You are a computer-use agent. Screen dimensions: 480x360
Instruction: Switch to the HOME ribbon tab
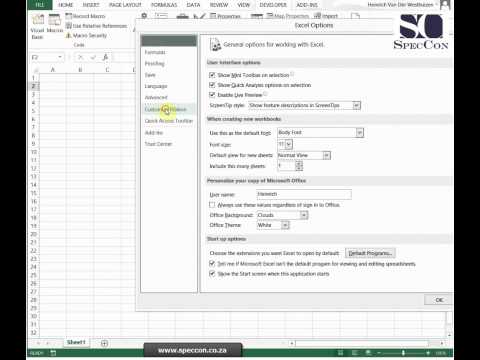tap(66, 5)
